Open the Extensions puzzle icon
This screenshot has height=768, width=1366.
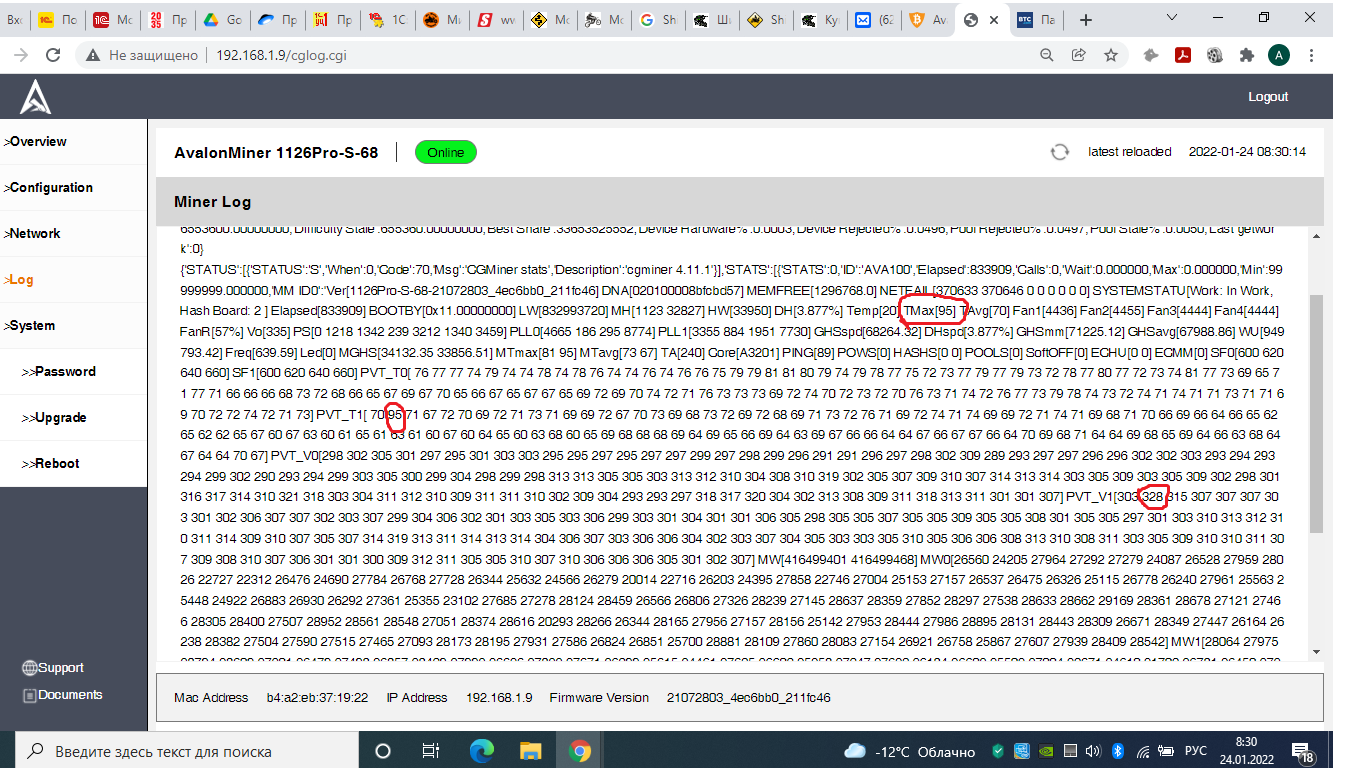pos(1246,55)
